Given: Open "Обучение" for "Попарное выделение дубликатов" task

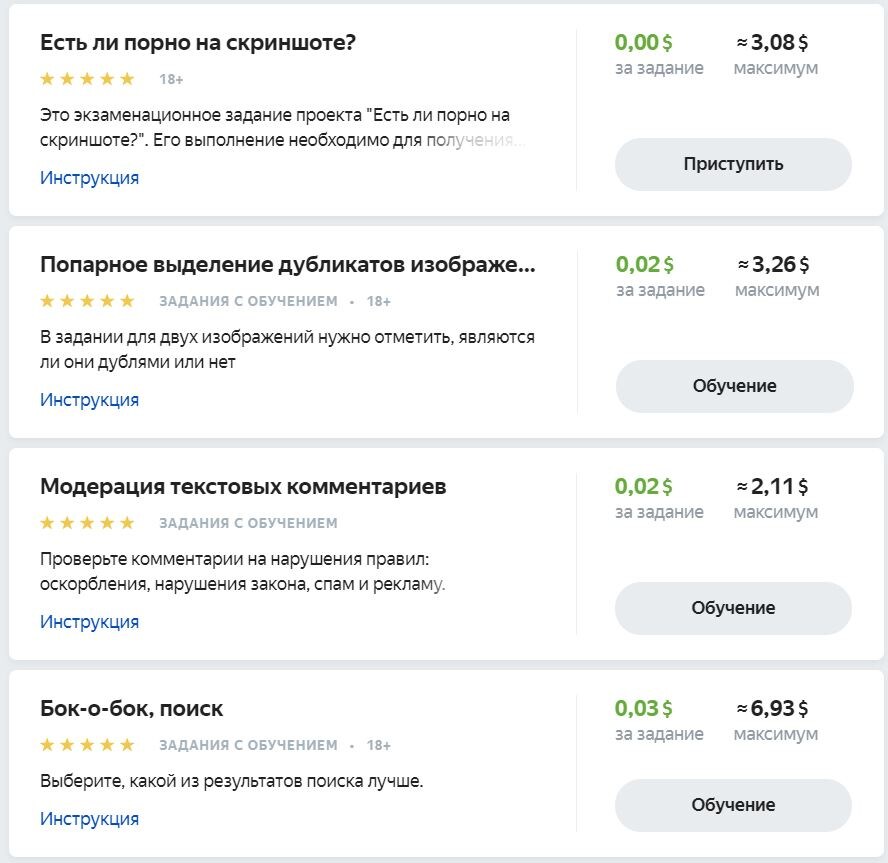Looking at the screenshot, I should (x=734, y=386).
